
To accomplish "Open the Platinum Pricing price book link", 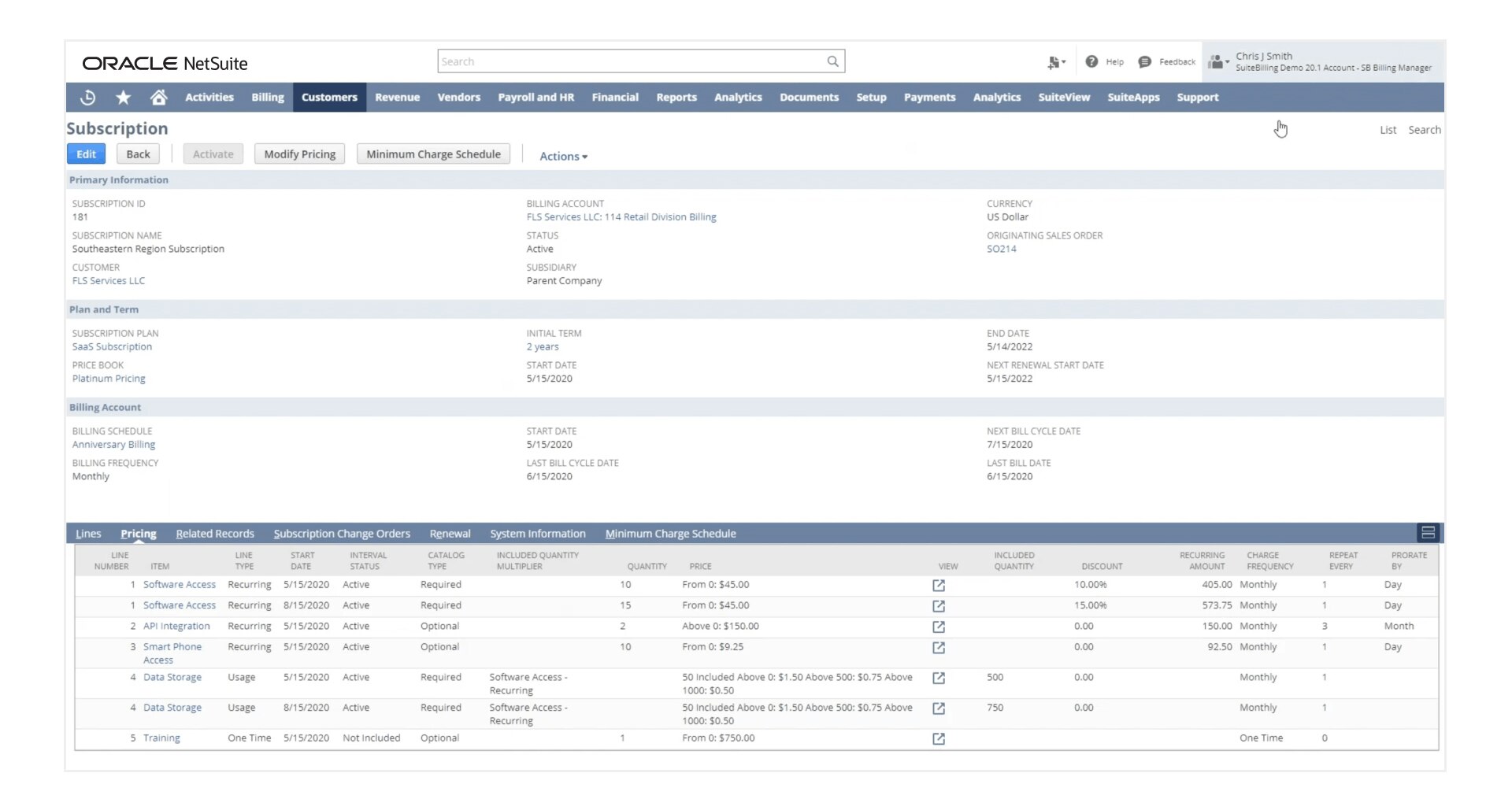I will pos(109,379).
